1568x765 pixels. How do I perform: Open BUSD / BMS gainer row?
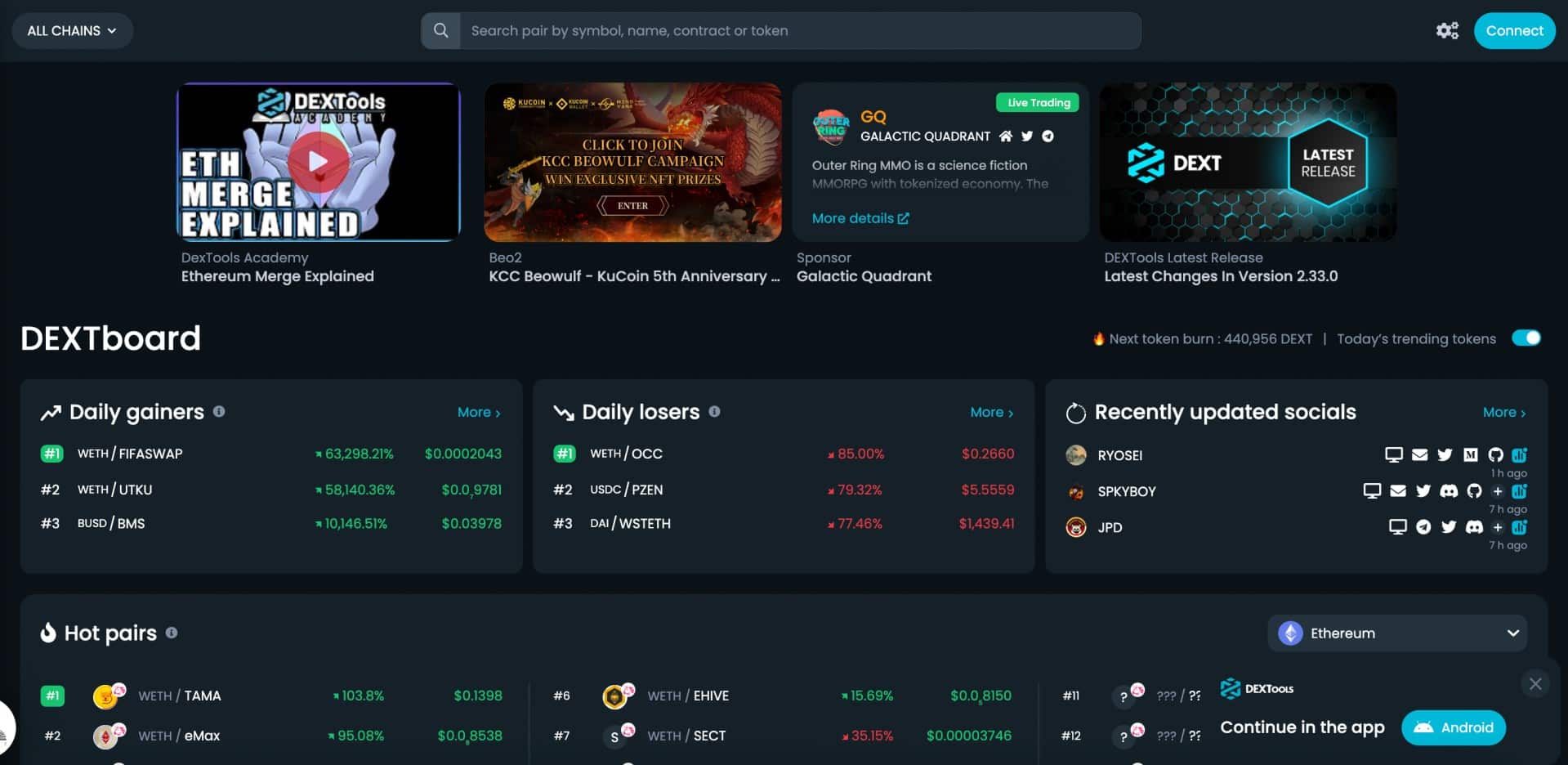pyautogui.click(x=271, y=523)
